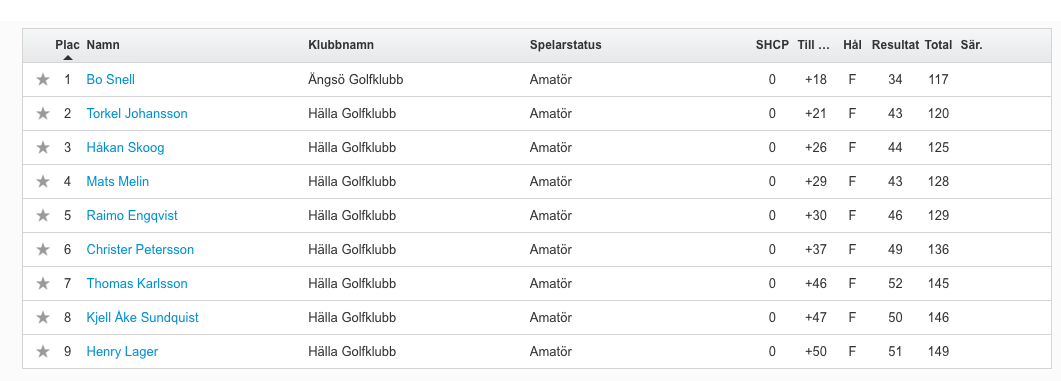Select the Total column header

pos(939,45)
